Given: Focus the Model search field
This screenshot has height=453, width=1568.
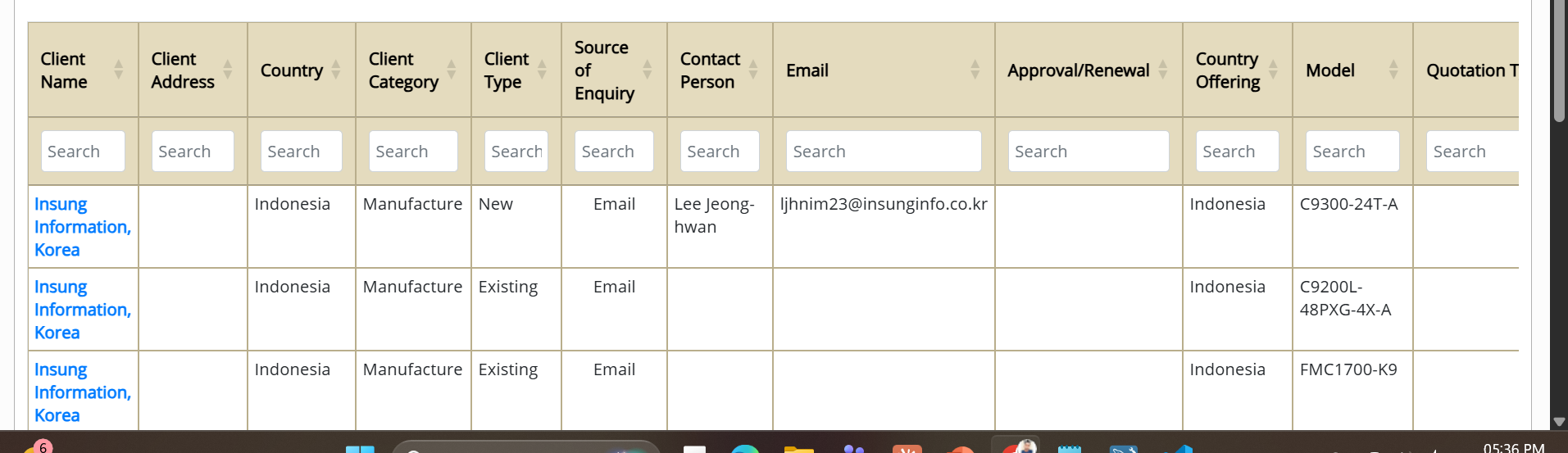Looking at the screenshot, I should (1352, 152).
